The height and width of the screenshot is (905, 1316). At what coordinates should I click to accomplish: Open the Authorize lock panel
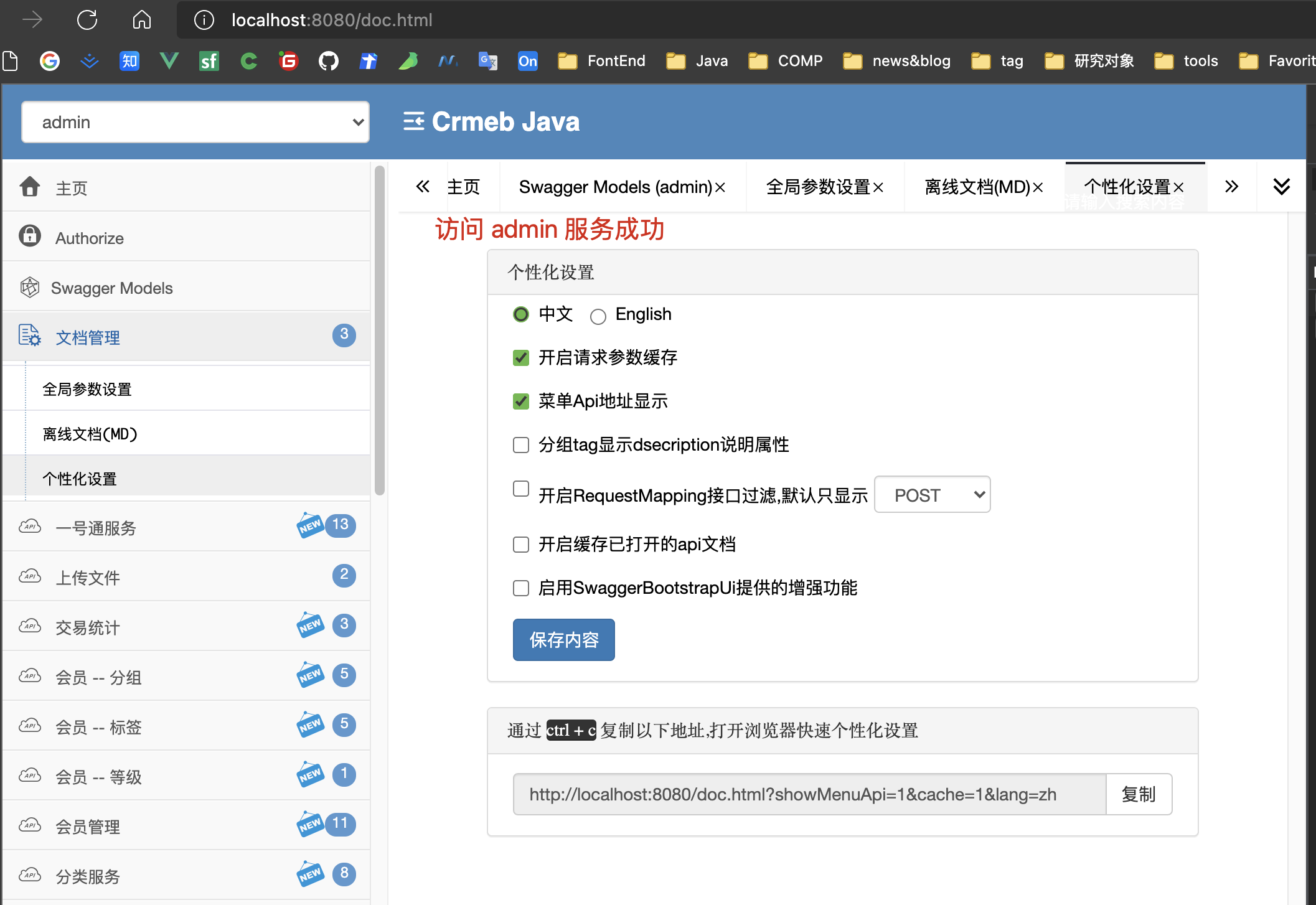click(29, 237)
